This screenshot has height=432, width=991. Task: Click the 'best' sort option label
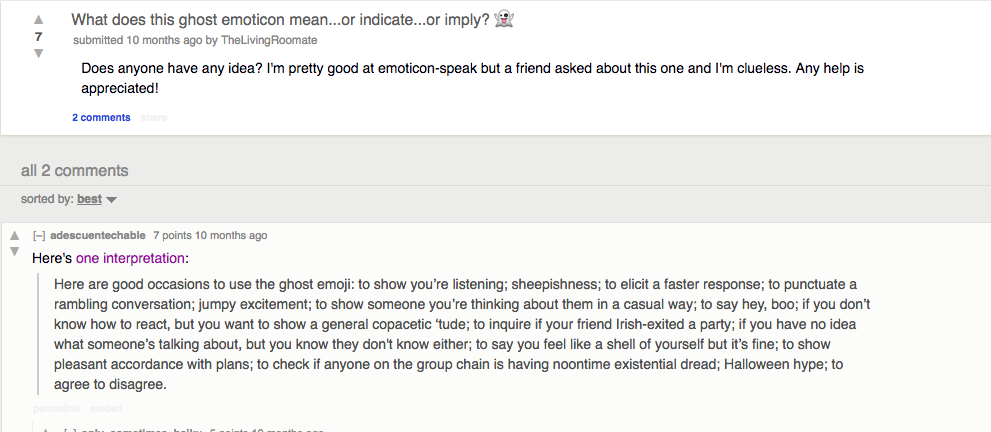click(89, 199)
